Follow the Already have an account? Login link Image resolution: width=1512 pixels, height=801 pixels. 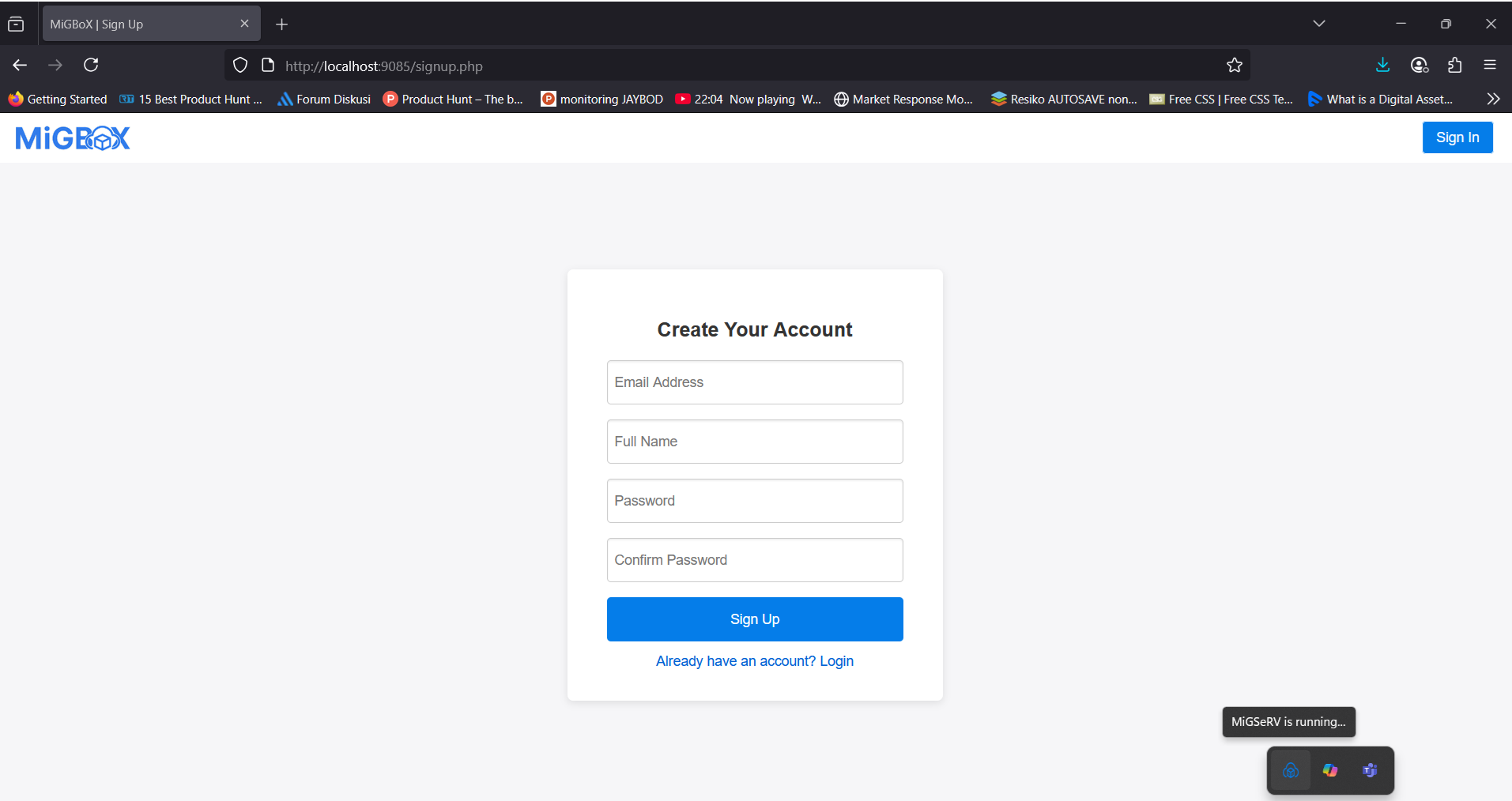coord(755,661)
